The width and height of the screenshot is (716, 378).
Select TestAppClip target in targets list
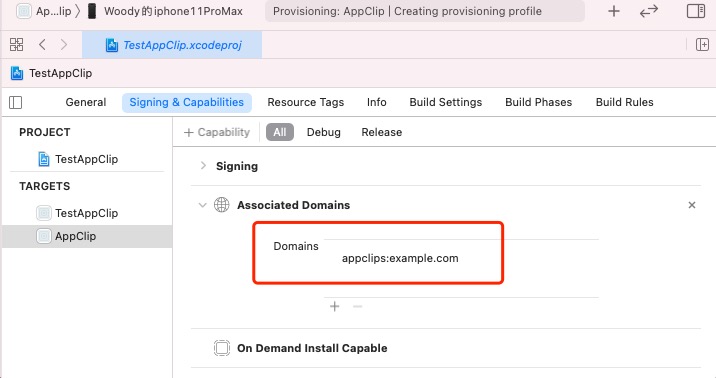[87, 213]
